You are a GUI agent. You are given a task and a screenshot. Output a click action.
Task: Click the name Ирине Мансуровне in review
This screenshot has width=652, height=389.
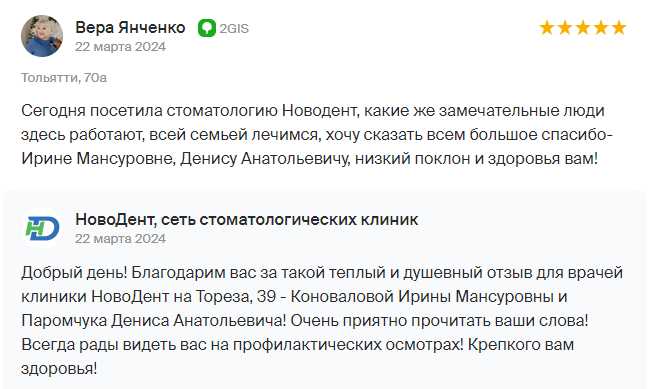[x=98, y=159]
